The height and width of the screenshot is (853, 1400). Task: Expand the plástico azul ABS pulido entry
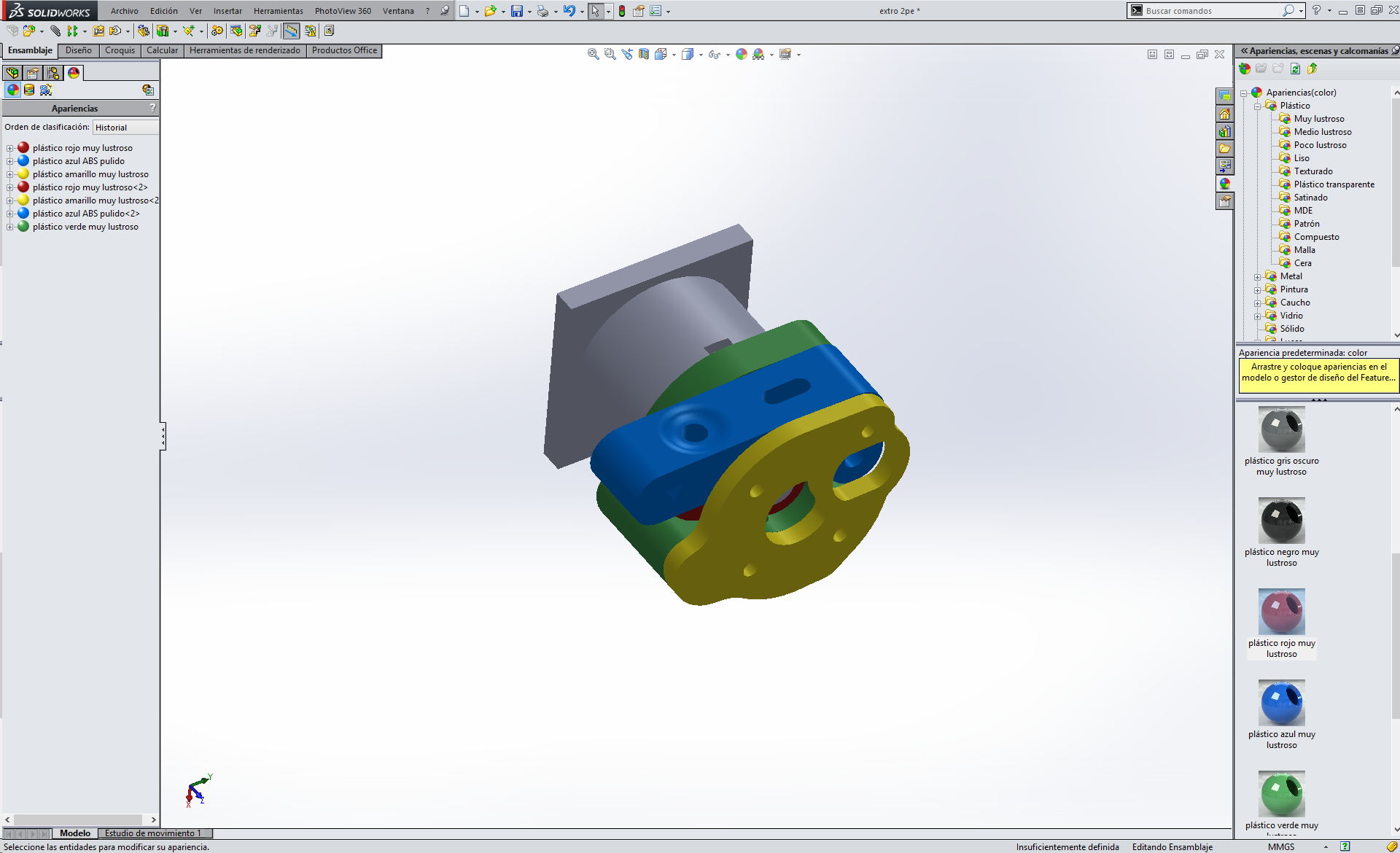[10, 162]
